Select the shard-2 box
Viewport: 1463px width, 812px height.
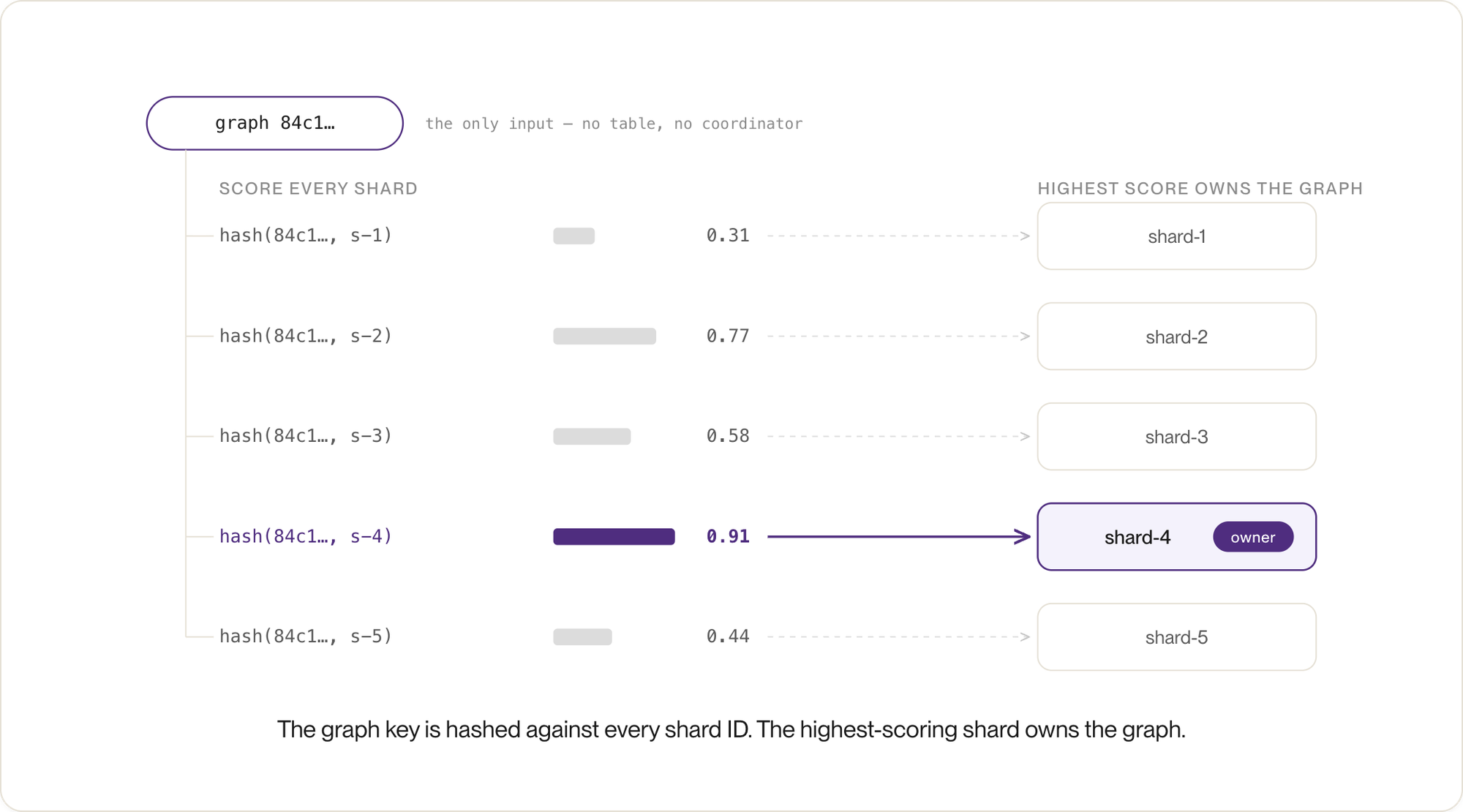[x=1176, y=337]
